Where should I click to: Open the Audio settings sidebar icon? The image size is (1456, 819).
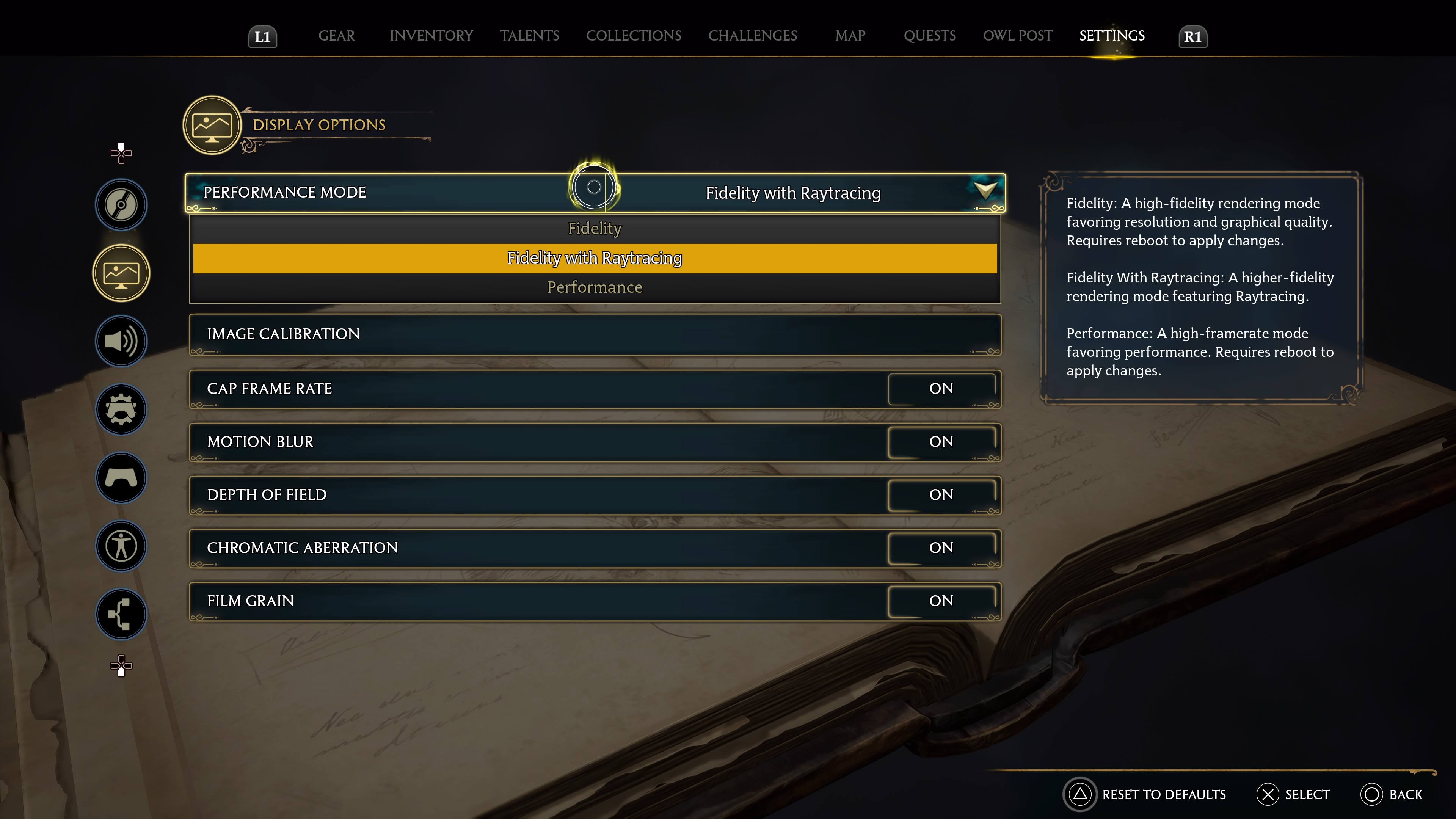pos(120,340)
